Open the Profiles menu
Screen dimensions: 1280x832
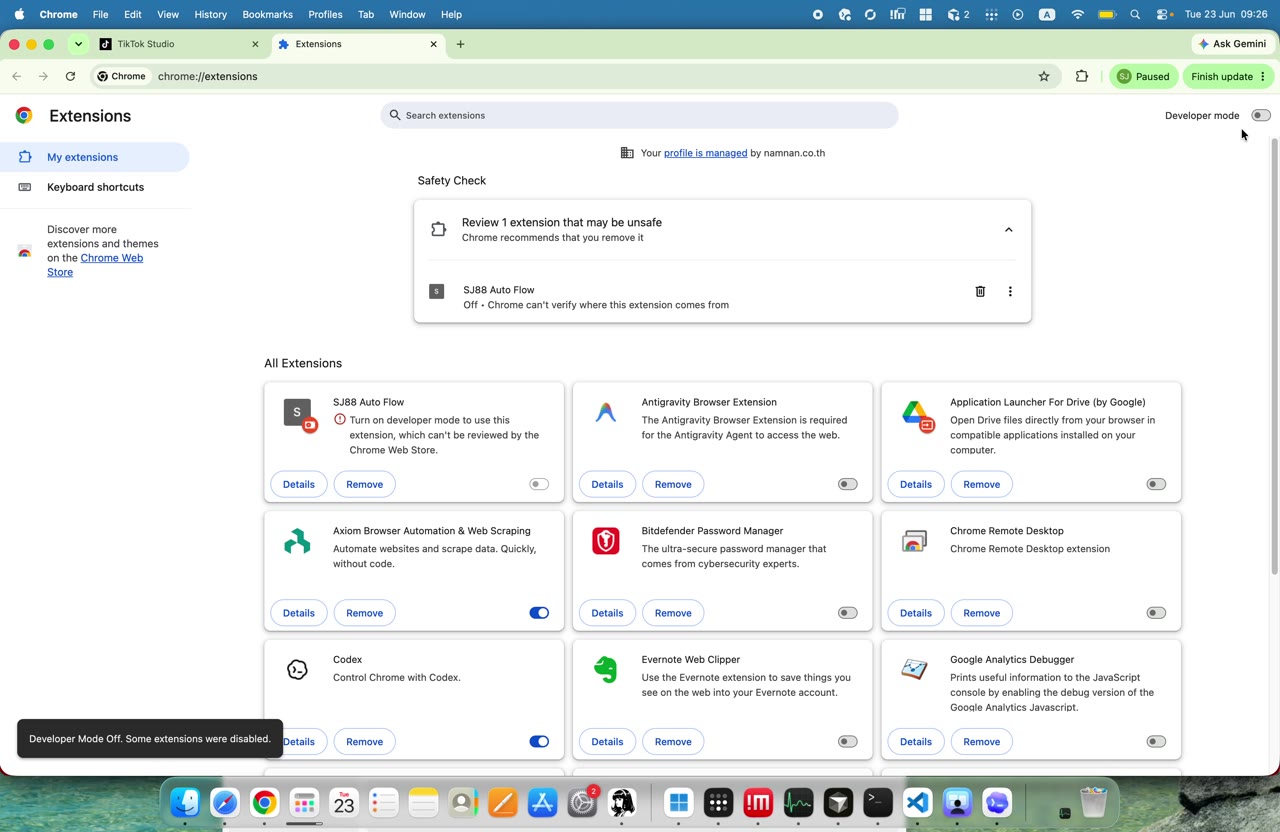point(325,15)
